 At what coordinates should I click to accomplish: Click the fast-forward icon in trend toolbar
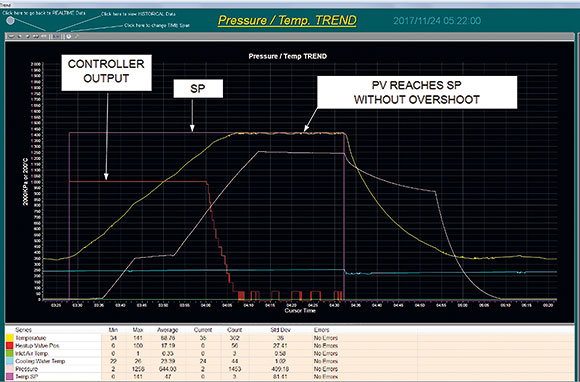pos(36,36)
